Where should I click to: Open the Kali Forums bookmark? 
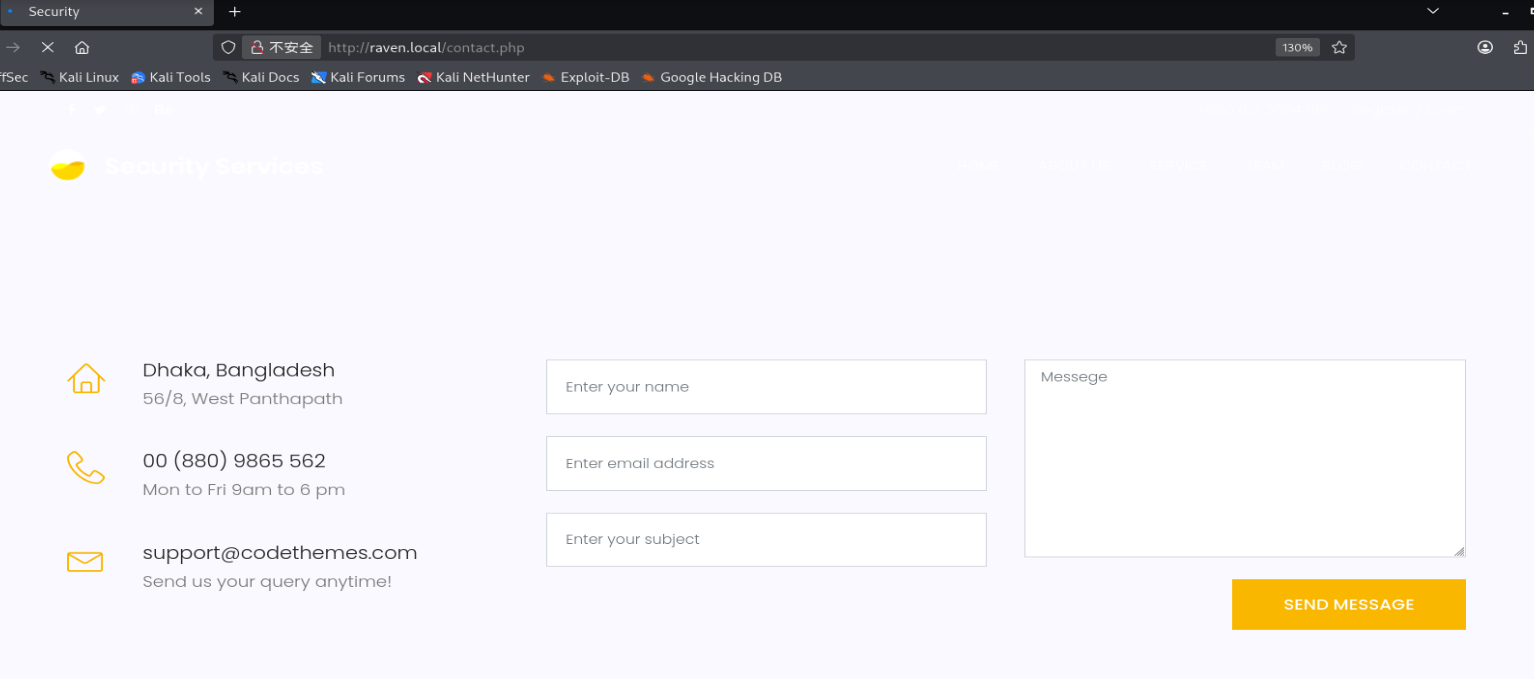tap(358, 77)
